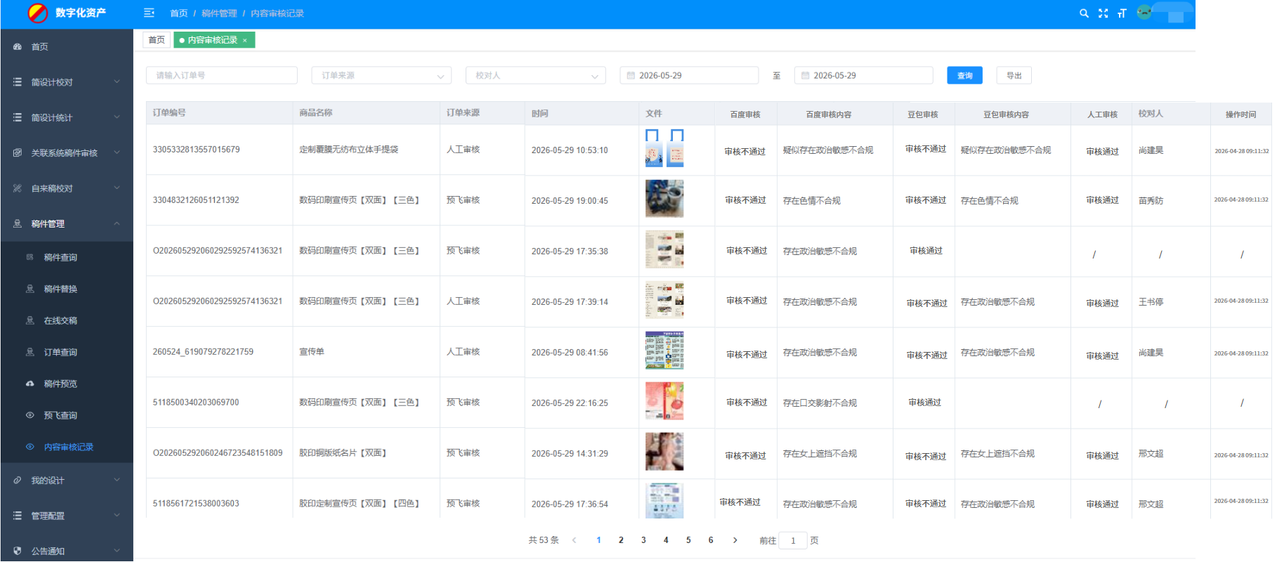Expand the 管理配置 menu chevron
Viewport: 1279px width, 562px height.
pyautogui.click(x=117, y=516)
